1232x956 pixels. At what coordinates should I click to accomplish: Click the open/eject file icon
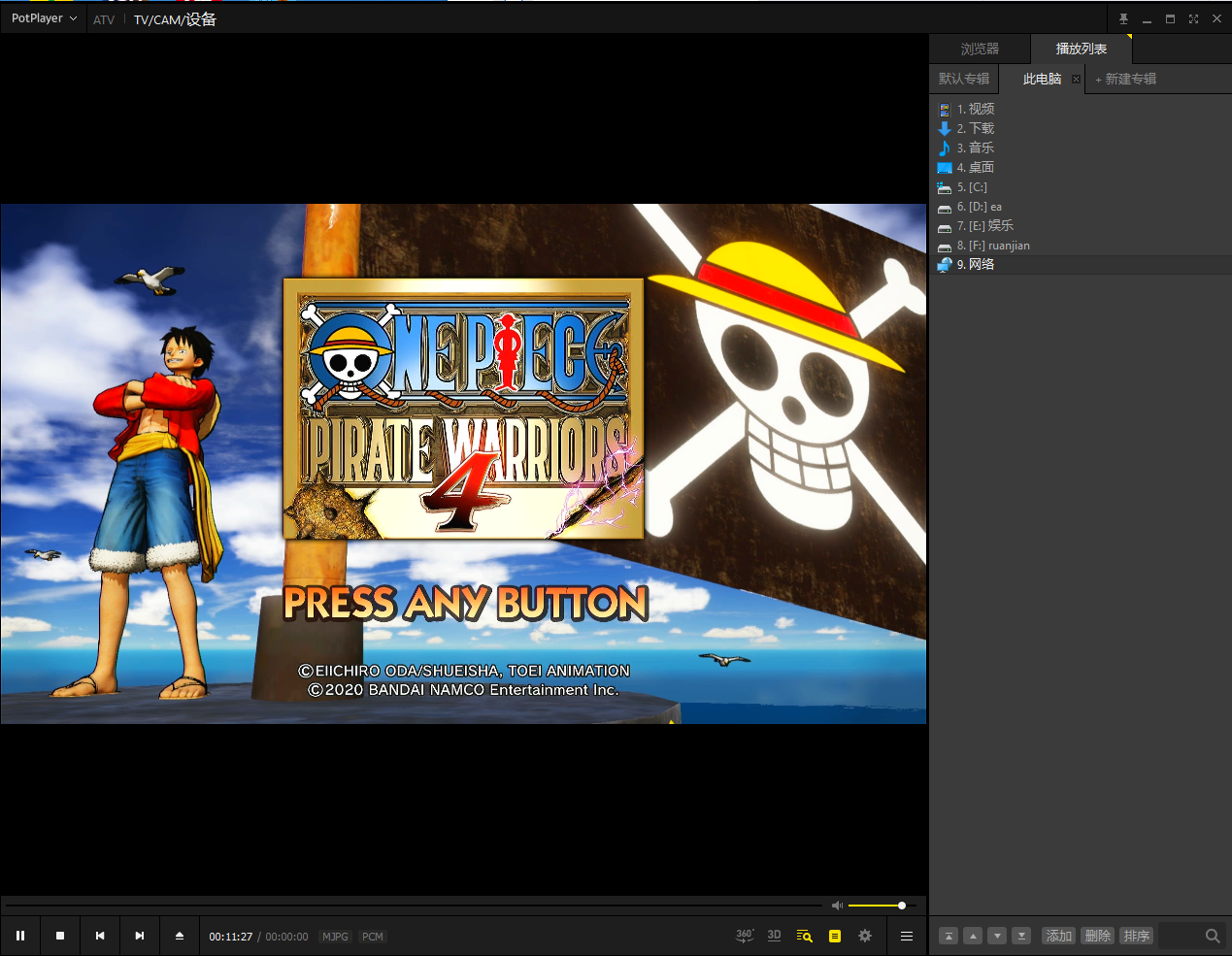click(180, 936)
